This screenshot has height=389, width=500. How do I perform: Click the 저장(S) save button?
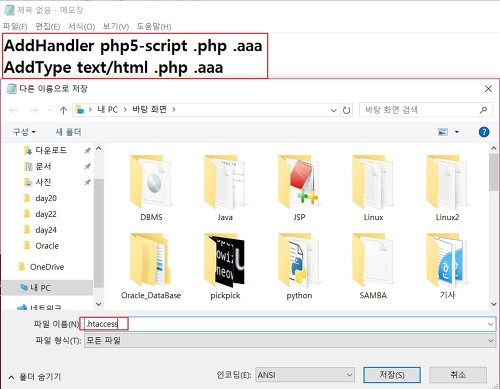392,375
